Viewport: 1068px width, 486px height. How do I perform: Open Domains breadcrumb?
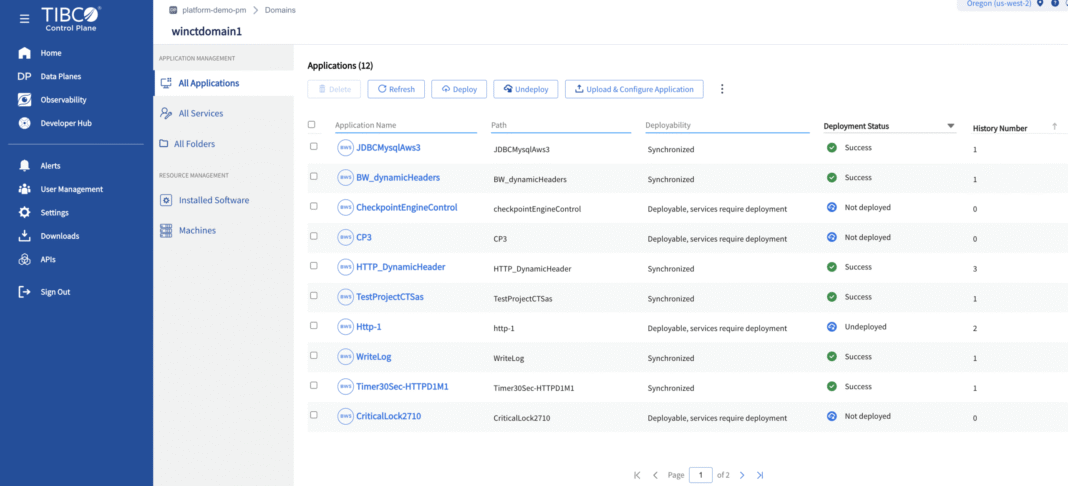pos(280,10)
